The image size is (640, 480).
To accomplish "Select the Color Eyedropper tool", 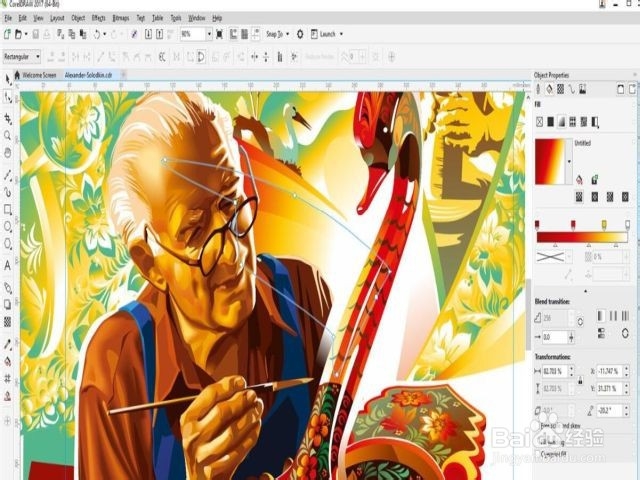I will tap(7, 344).
